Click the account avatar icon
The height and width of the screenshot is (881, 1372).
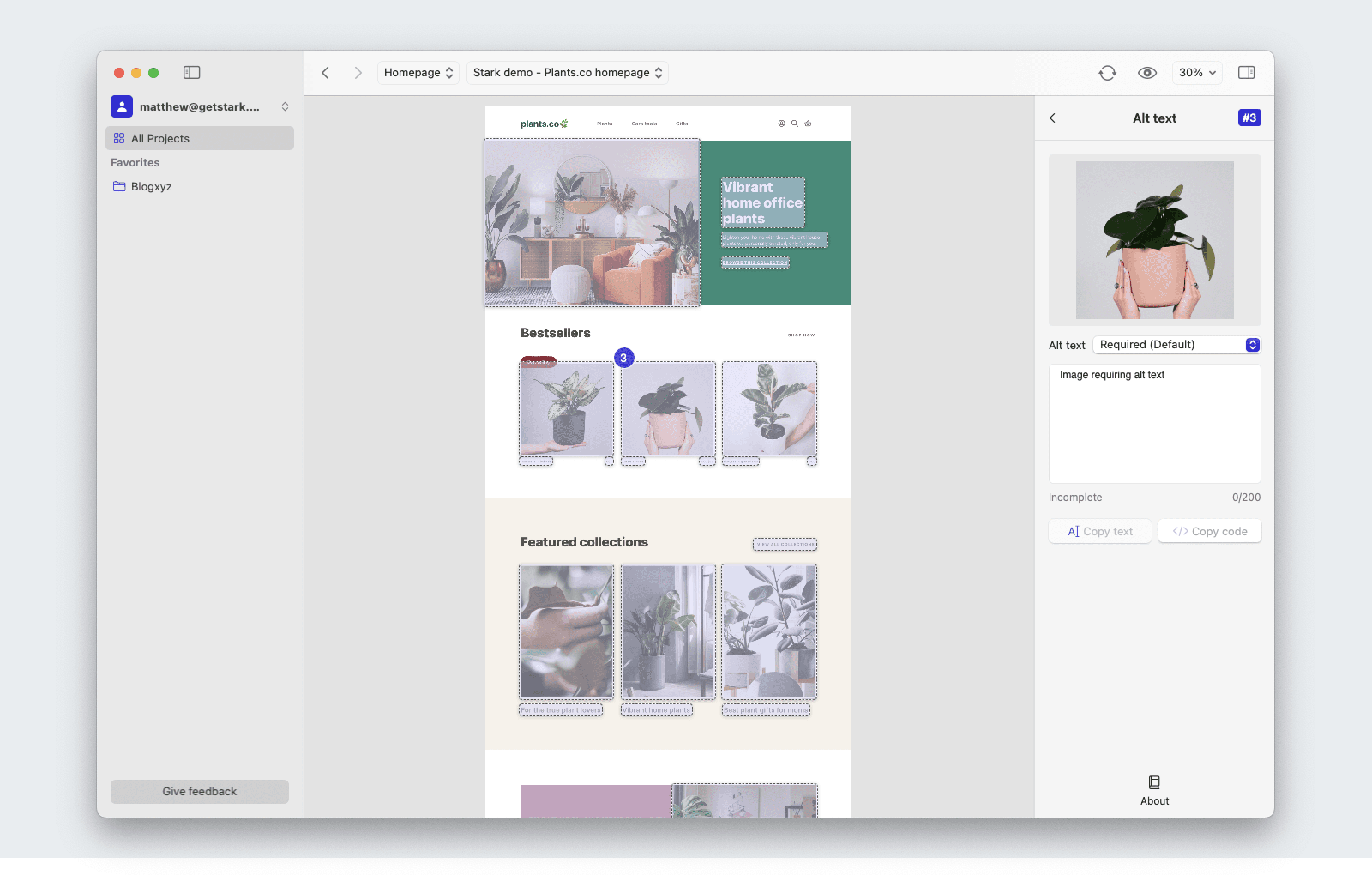point(122,106)
